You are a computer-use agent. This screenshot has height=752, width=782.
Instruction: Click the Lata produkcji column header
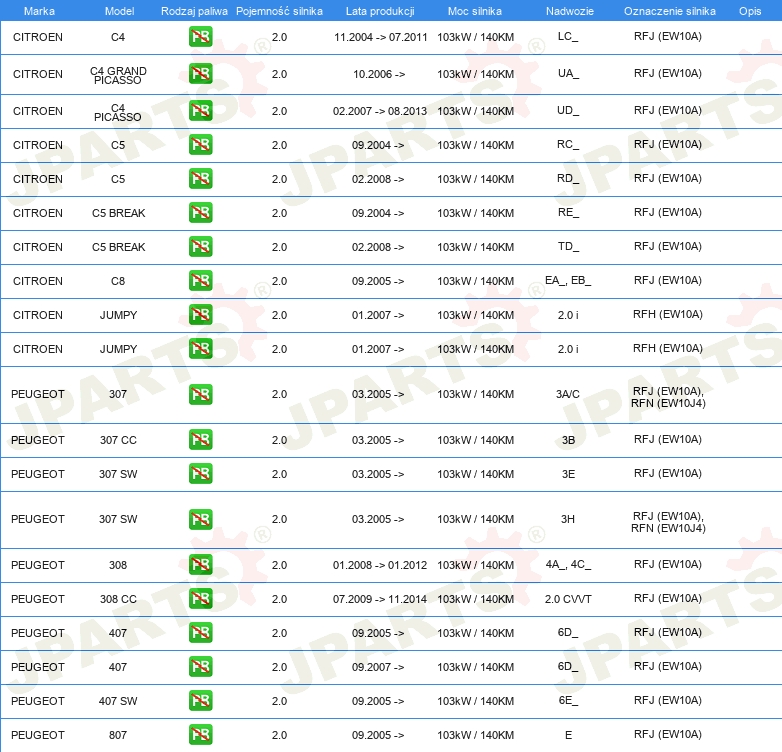coord(380,11)
